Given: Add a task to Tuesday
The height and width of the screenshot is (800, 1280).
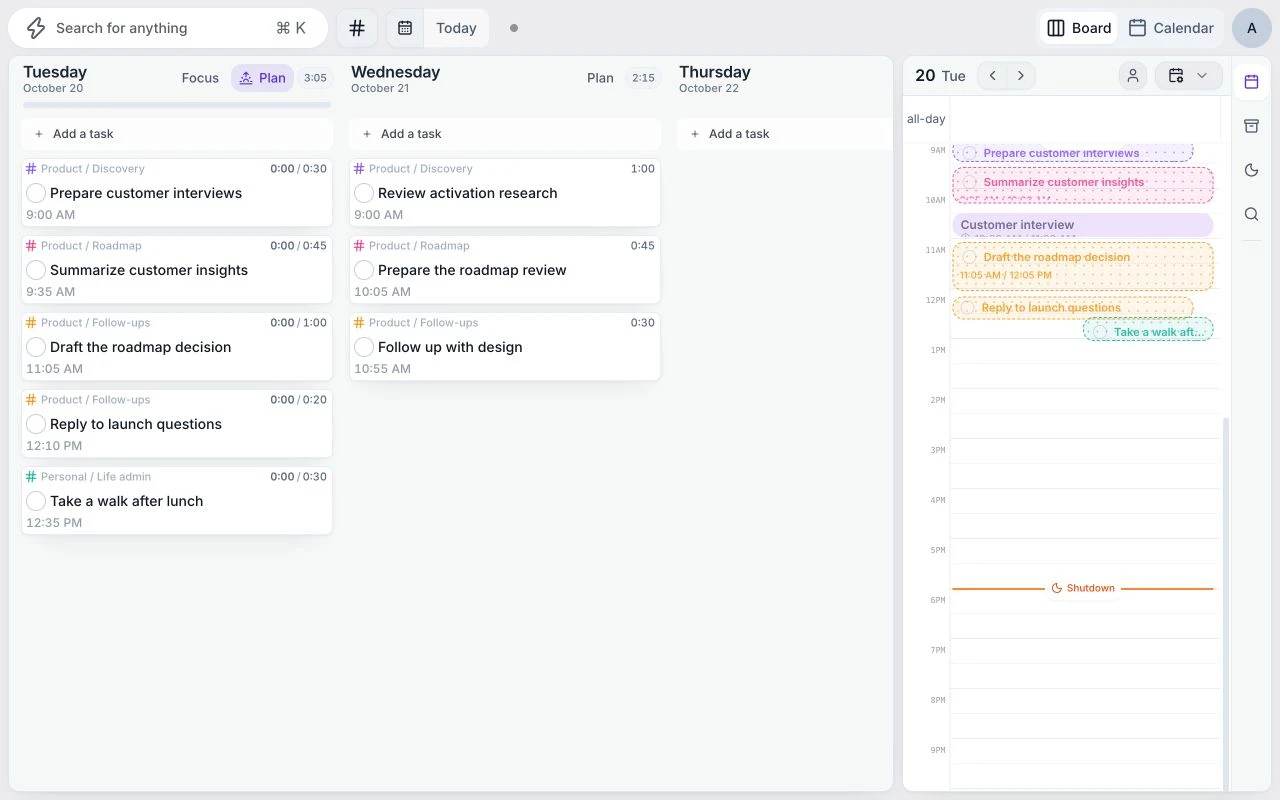Looking at the screenshot, I should [x=177, y=134].
